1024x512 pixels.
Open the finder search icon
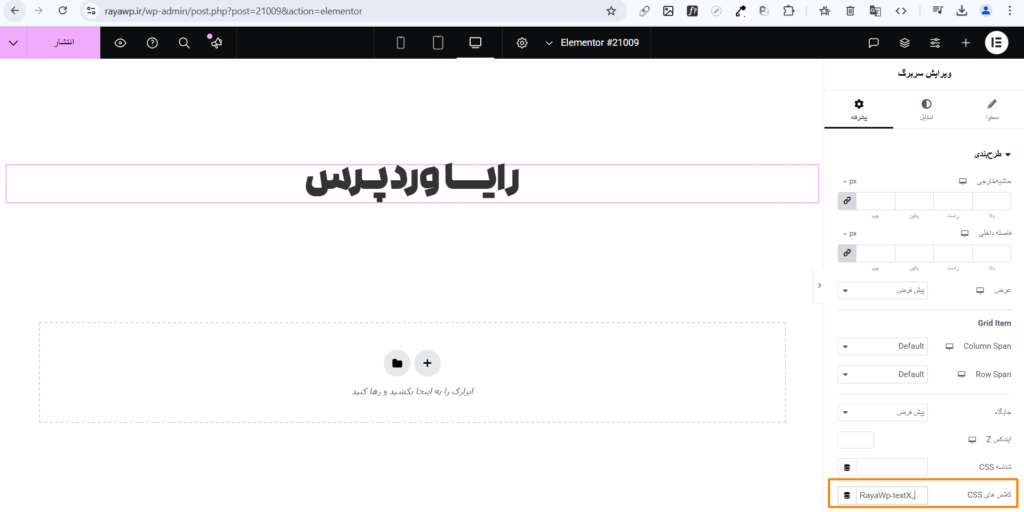coord(184,43)
